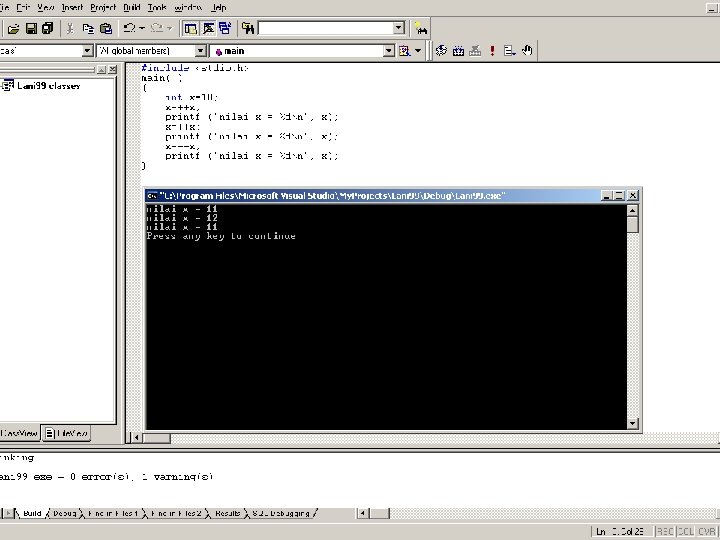Open the global members filter dropdown
This screenshot has height=540, width=720.
[x=201, y=51]
